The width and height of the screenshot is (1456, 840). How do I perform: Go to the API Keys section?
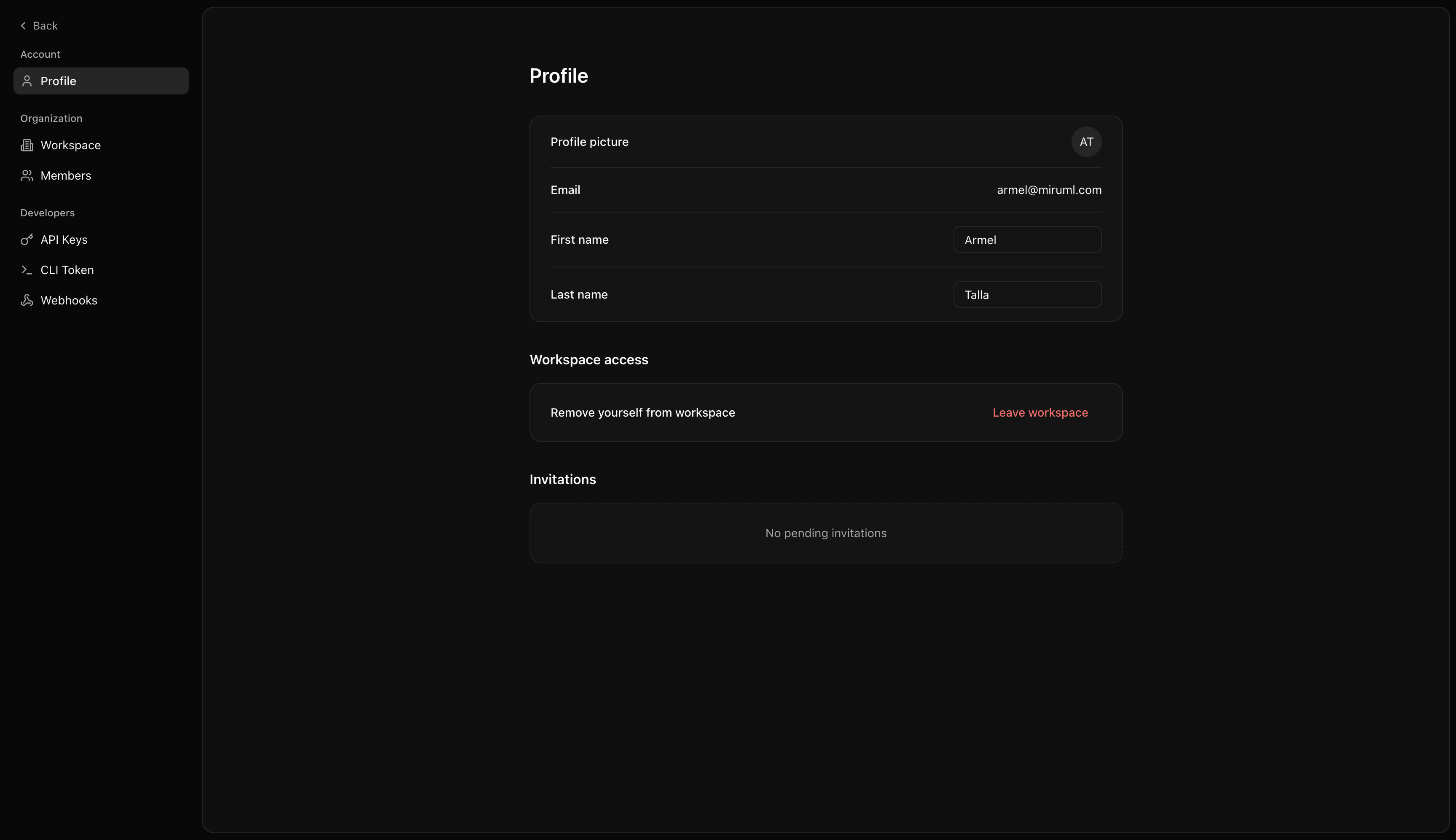[64, 240]
